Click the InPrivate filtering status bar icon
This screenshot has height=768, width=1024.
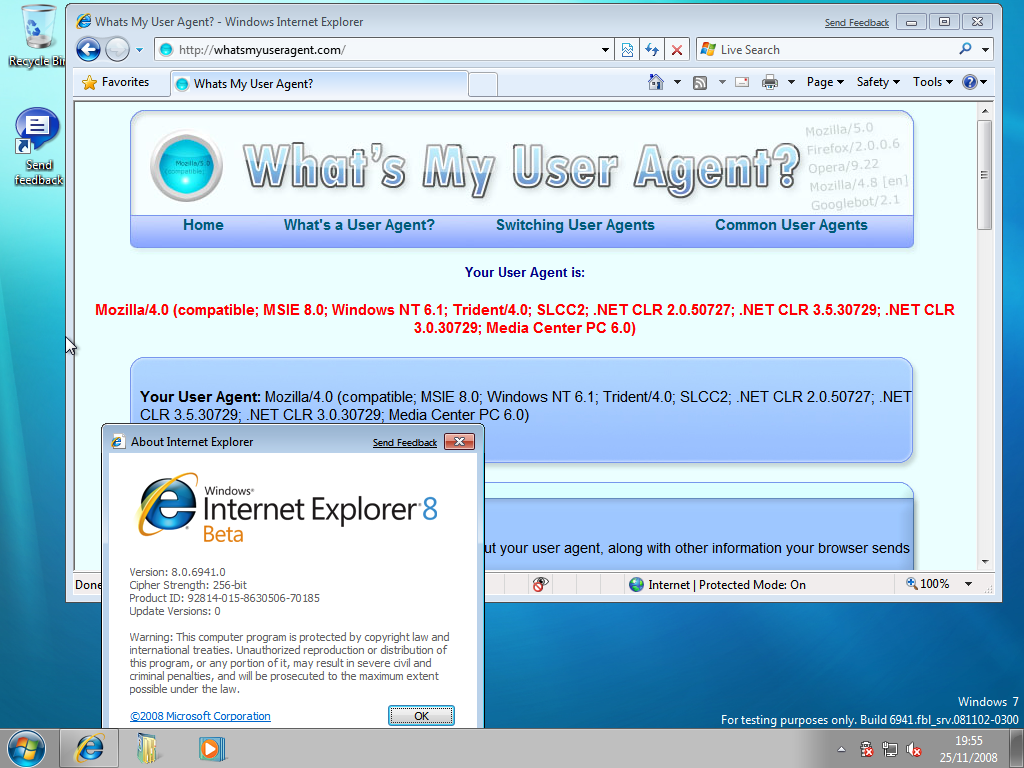tap(540, 584)
